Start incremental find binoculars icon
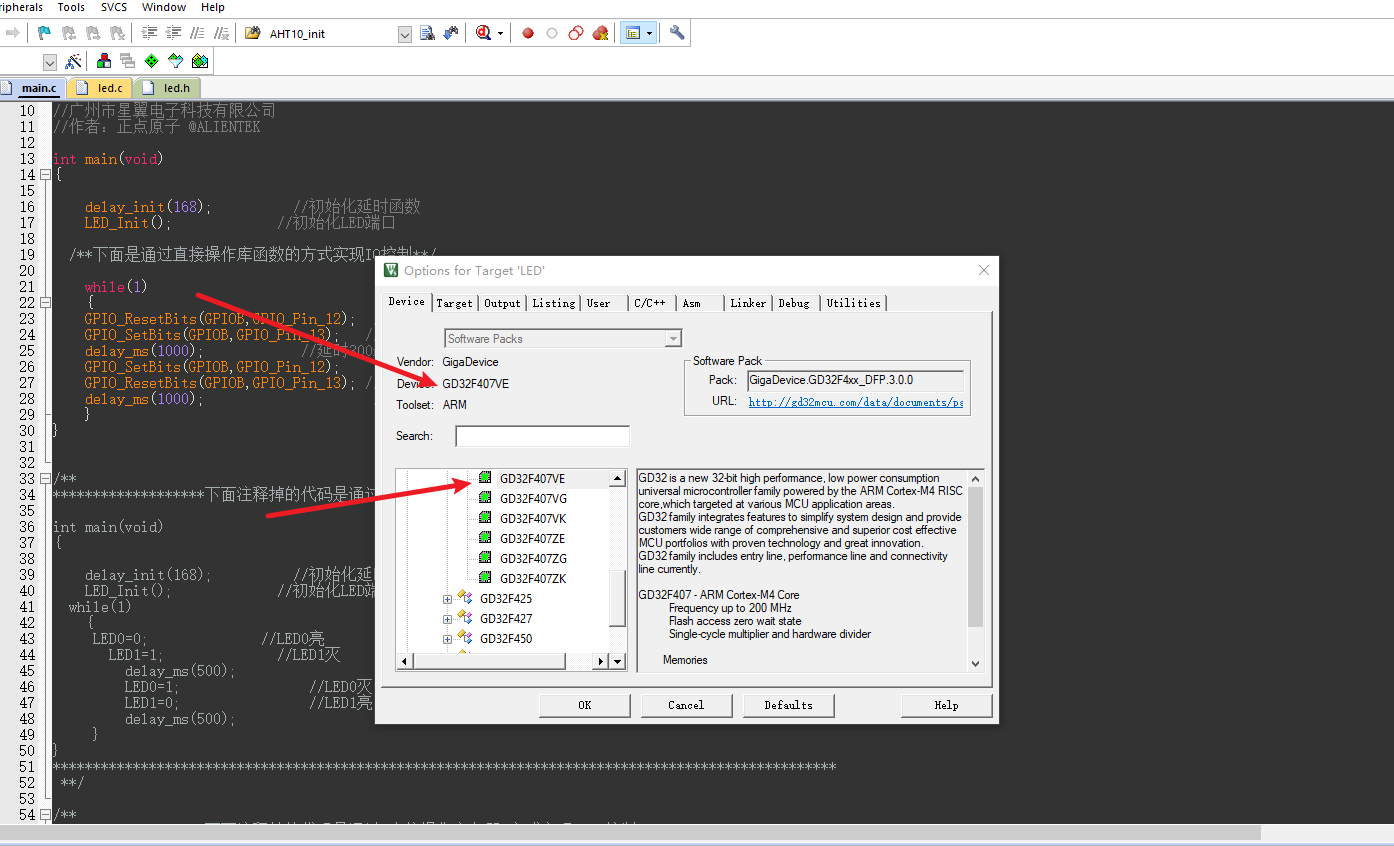The height and width of the screenshot is (846, 1394). tap(451, 33)
